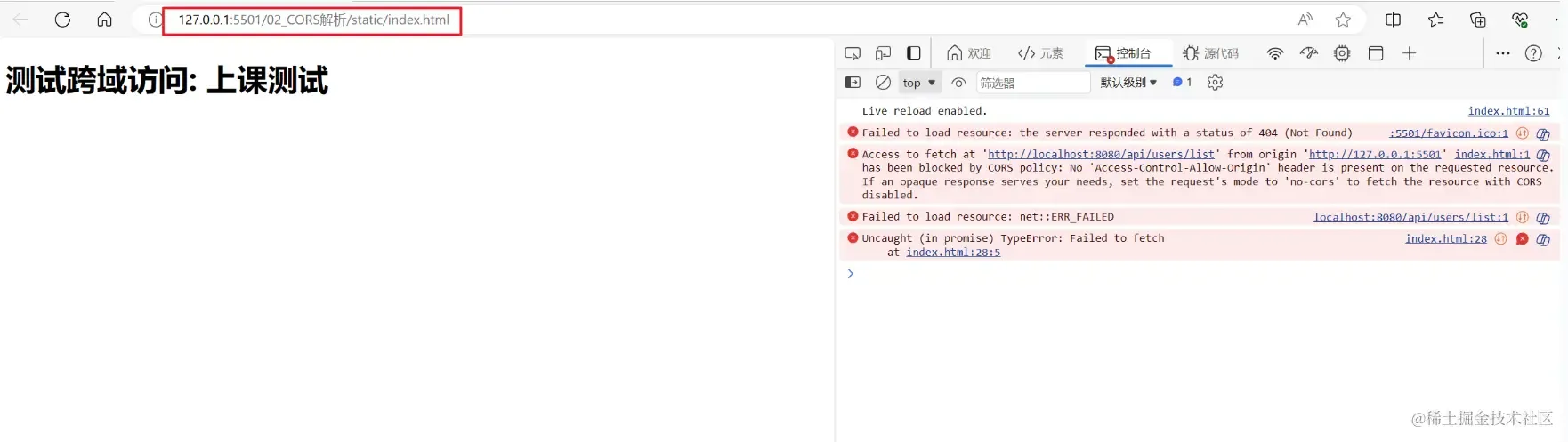Click the browser address bar URL
The width and height of the screenshot is (1568, 442).
313,20
